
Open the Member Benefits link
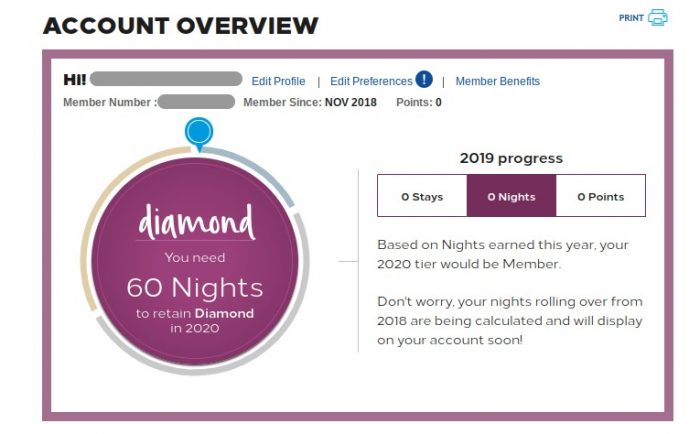[x=497, y=81]
